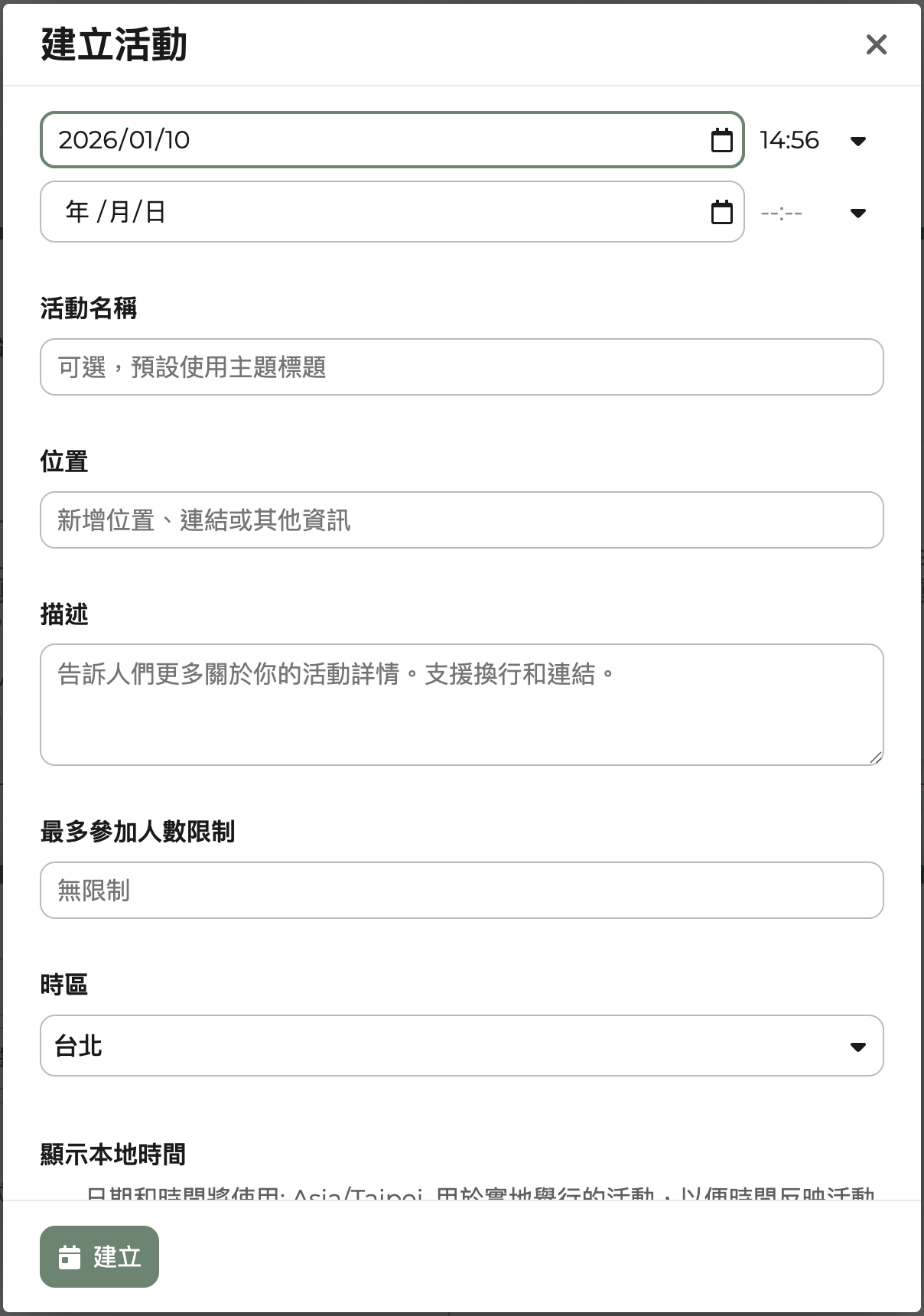Click the 建立 create button
Screen dimensions: 924x1316
click(99, 1256)
